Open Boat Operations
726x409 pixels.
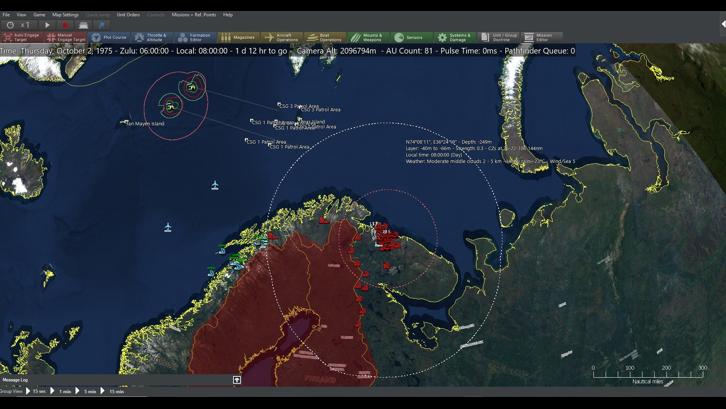(325, 38)
